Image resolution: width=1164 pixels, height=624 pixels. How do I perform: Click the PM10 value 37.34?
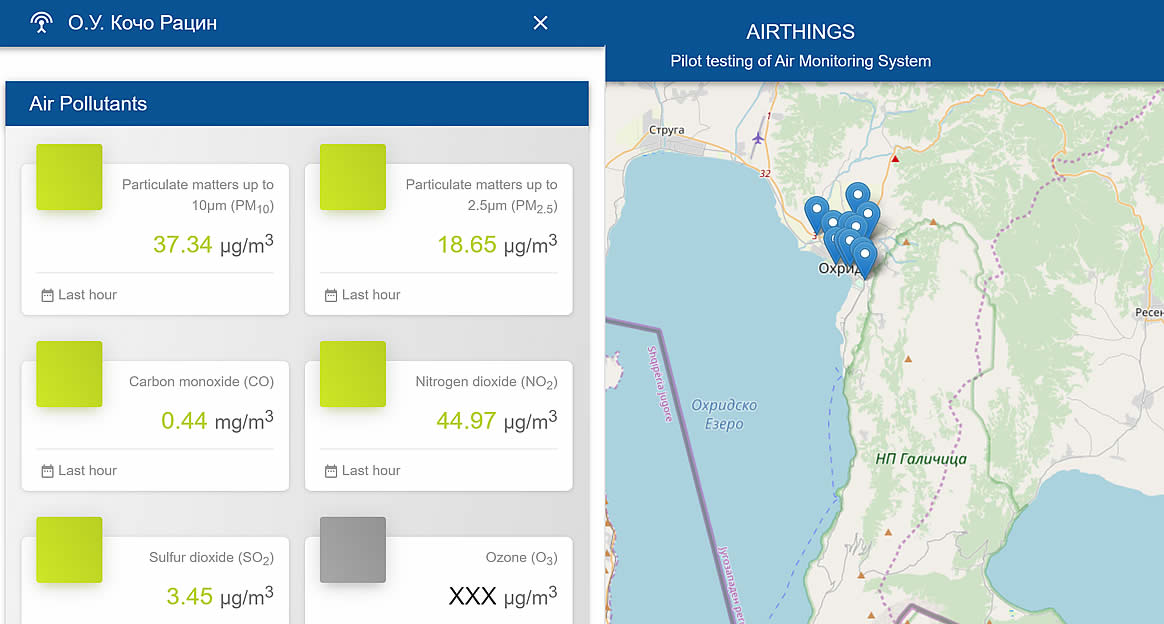pyautogui.click(x=183, y=244)
